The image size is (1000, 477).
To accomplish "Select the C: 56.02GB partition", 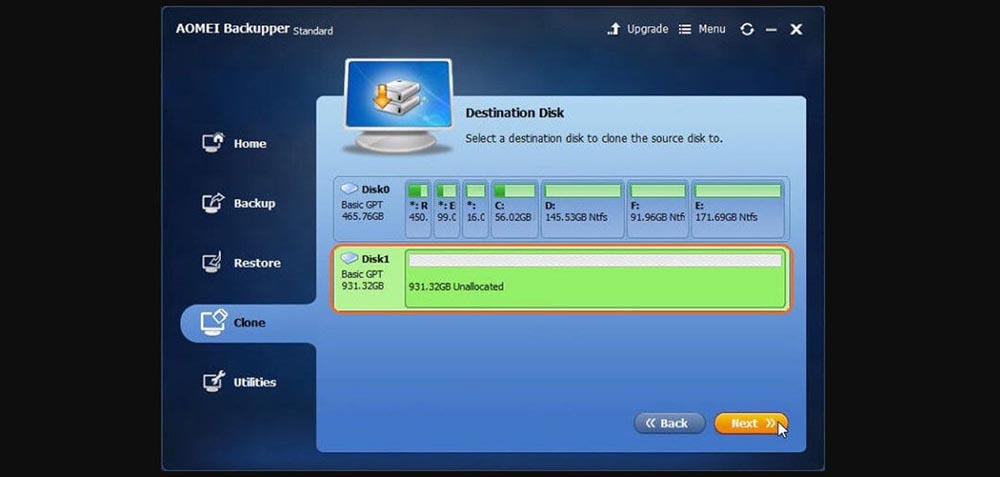I will 514,208.
